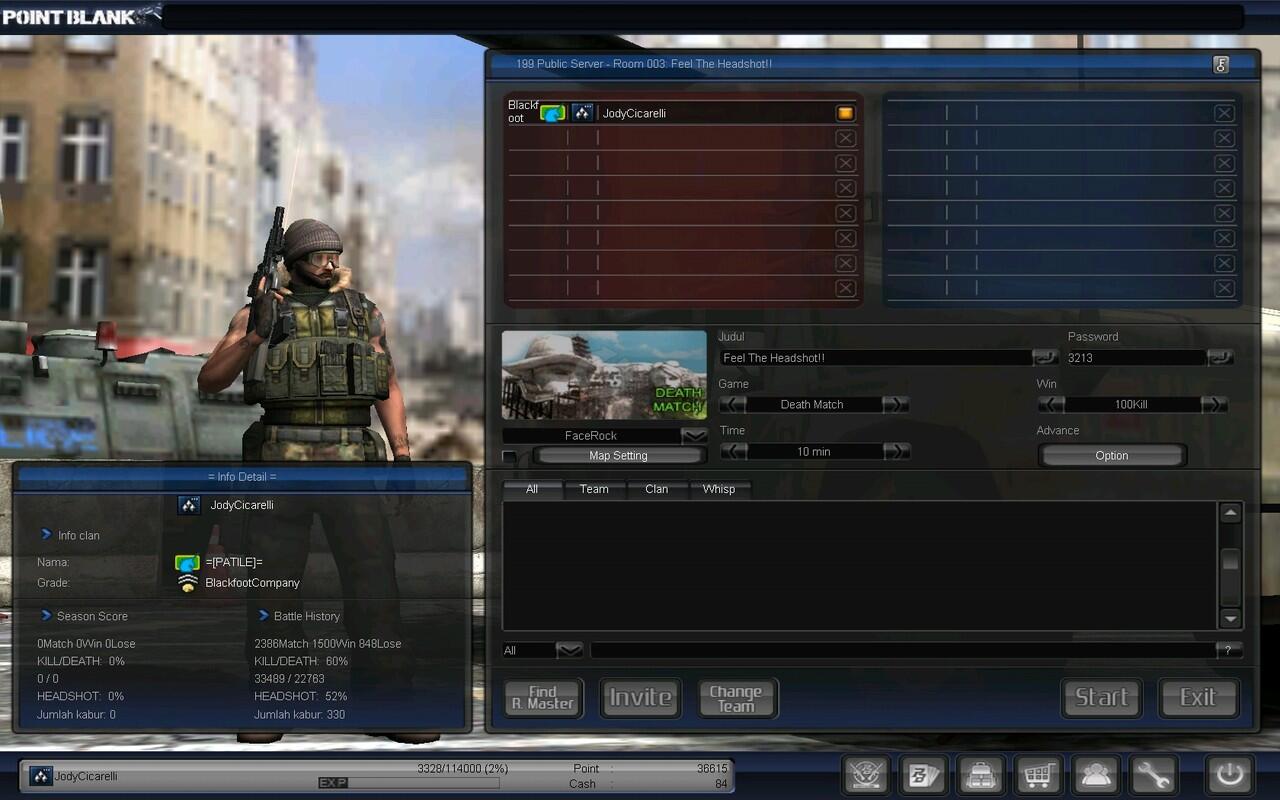This screenshot has height=800, width=1280.
Task: Click rank badge in bottom status bar
Action: 41,776
